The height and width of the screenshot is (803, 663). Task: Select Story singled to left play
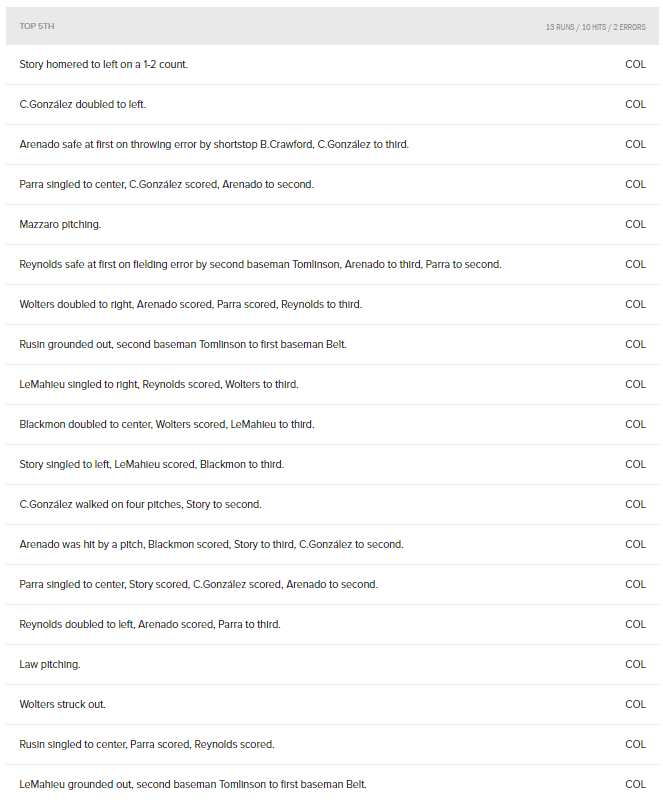151,464
